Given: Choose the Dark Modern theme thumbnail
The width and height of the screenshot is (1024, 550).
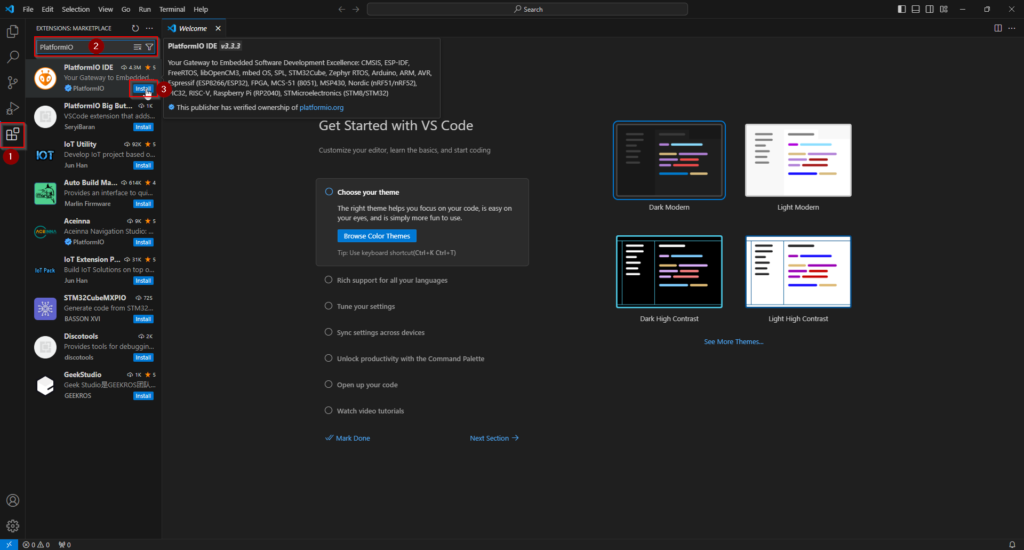Looking at the screenshot, I should click(669, 160).
